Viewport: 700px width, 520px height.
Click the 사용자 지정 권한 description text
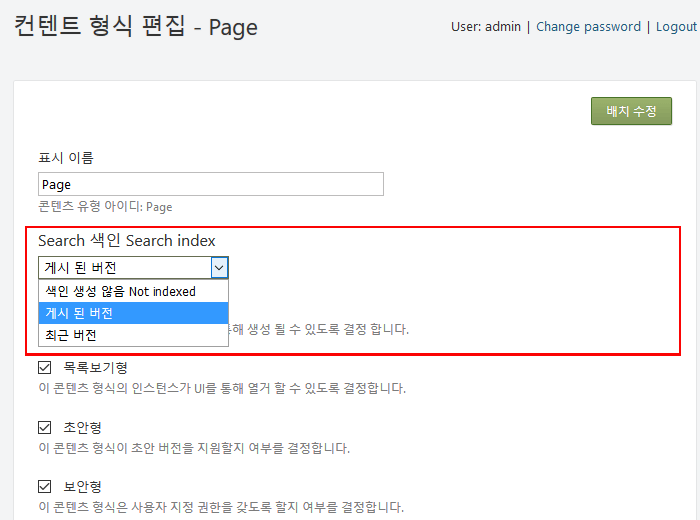tap(221, 507)
